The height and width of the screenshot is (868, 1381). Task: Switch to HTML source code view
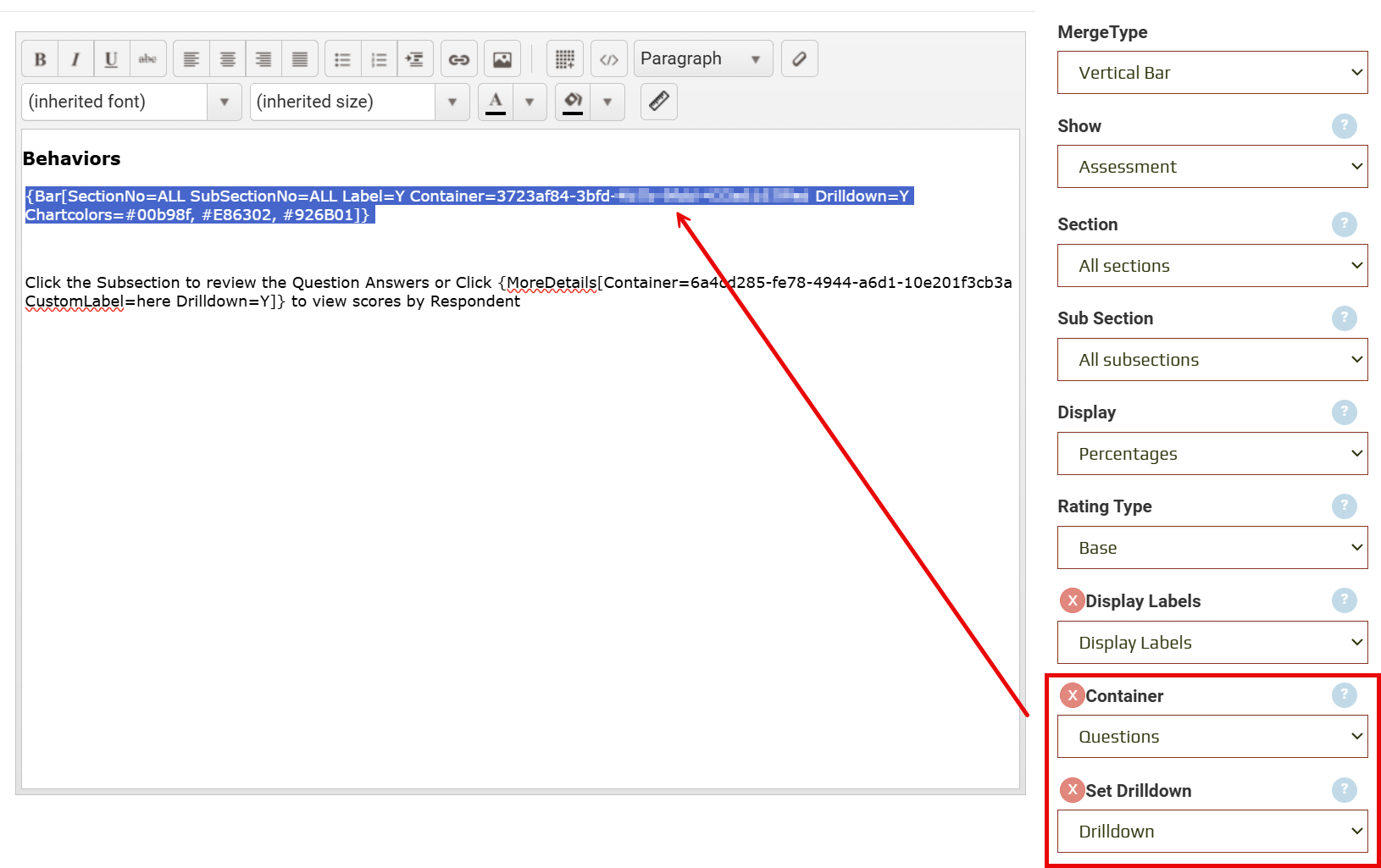pos(608,59)
